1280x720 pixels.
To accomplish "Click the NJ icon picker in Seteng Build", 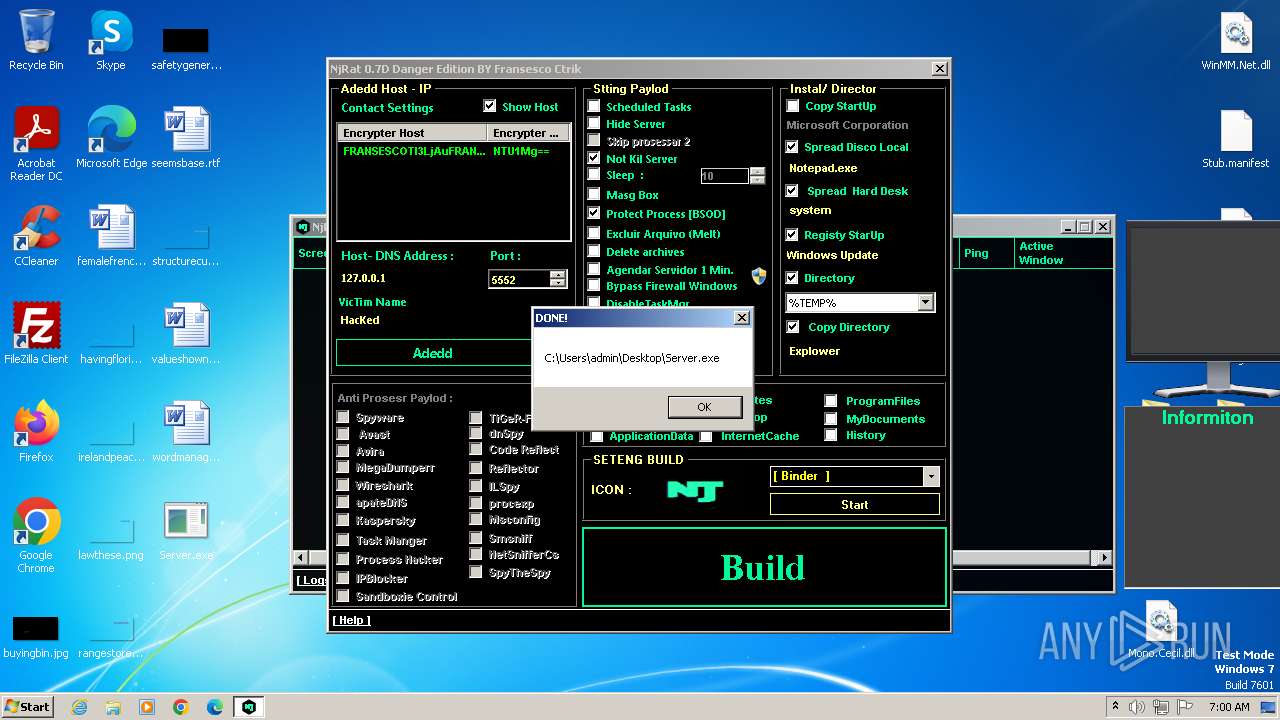I will coord(695,490).
